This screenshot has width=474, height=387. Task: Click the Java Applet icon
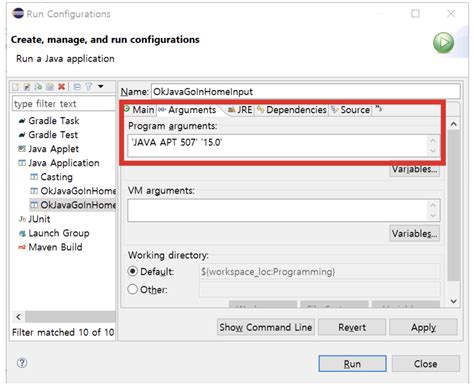click(22, 149)
